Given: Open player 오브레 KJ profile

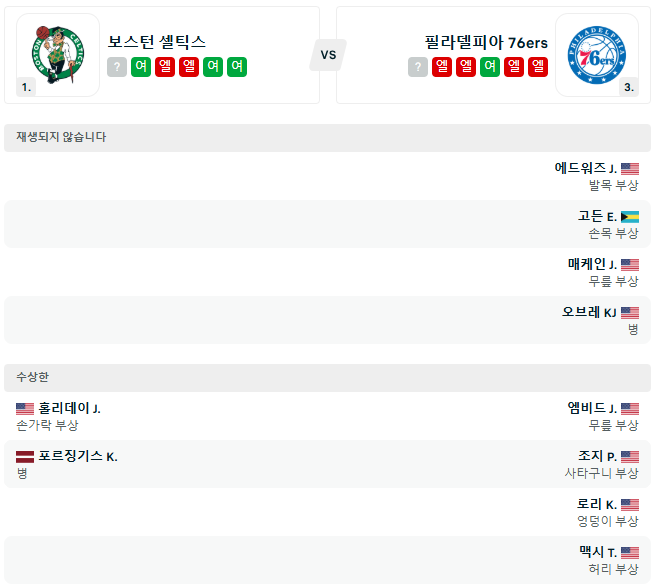Looking at the screenshot, I should 589,312.
